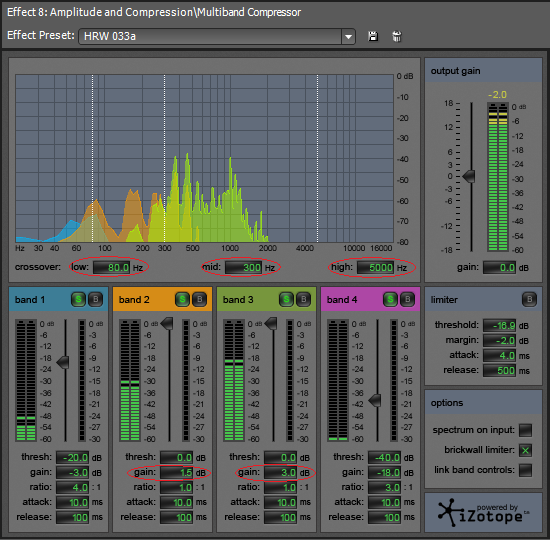Click limiter threshold value field
This screenshot has height=540, width=550.
pos(499,325)
